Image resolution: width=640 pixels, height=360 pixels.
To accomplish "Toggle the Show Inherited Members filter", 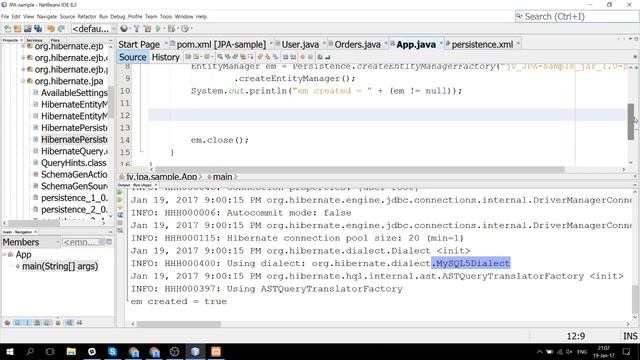I will click(7, 323).
